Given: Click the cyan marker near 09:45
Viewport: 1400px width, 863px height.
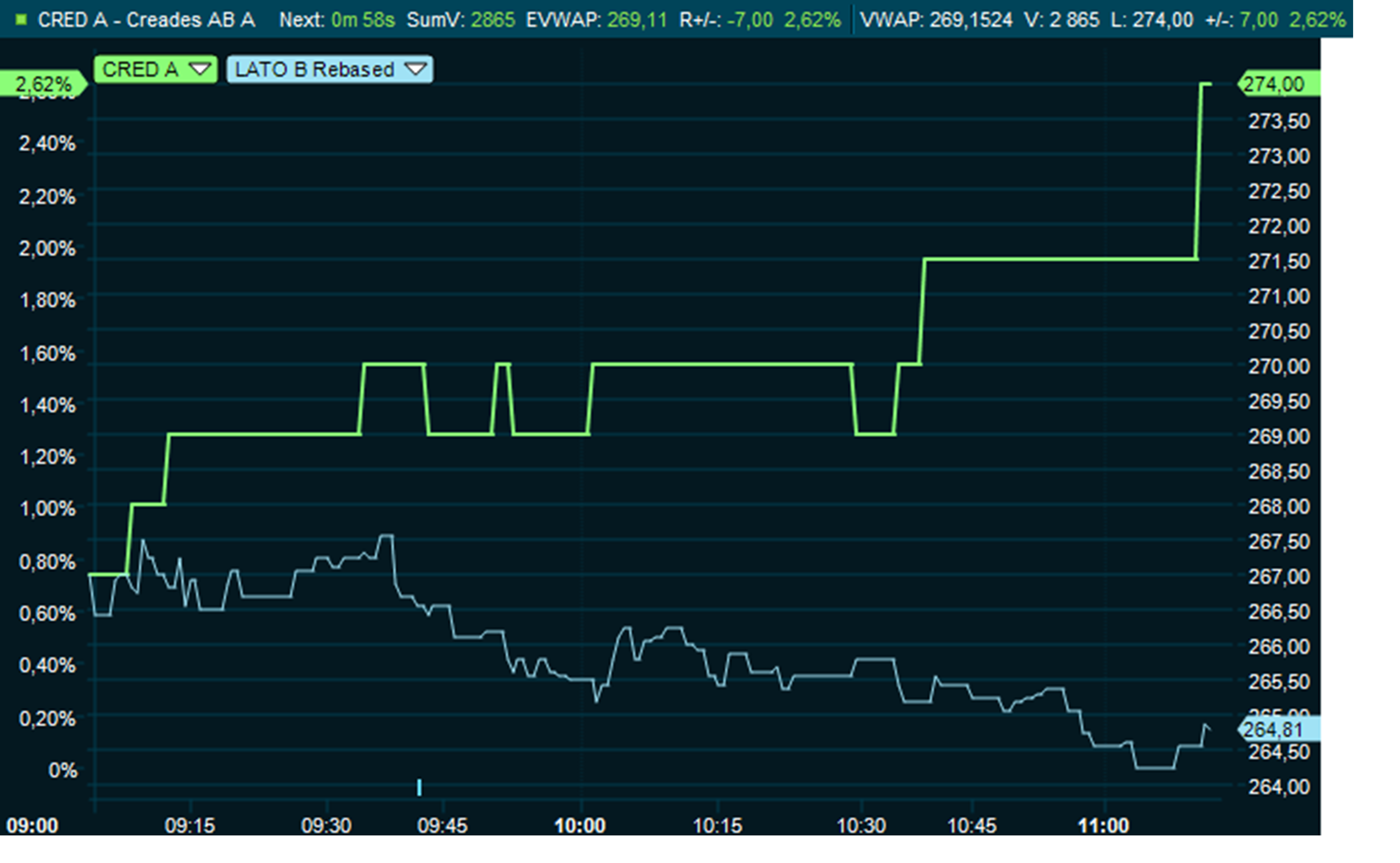Looking at the screenshot, I should click(419, 787).
